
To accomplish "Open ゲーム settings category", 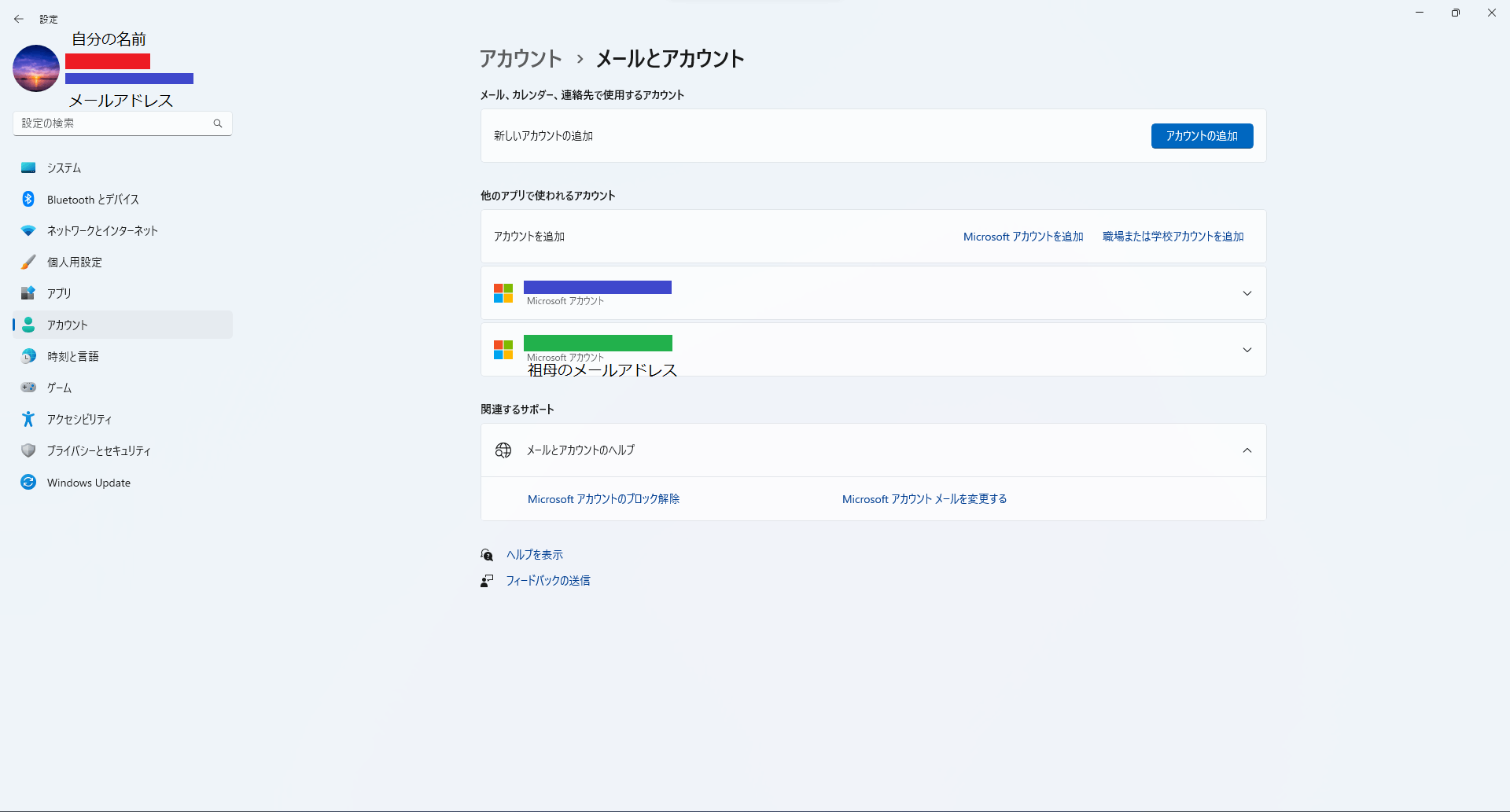I will 123,388.
